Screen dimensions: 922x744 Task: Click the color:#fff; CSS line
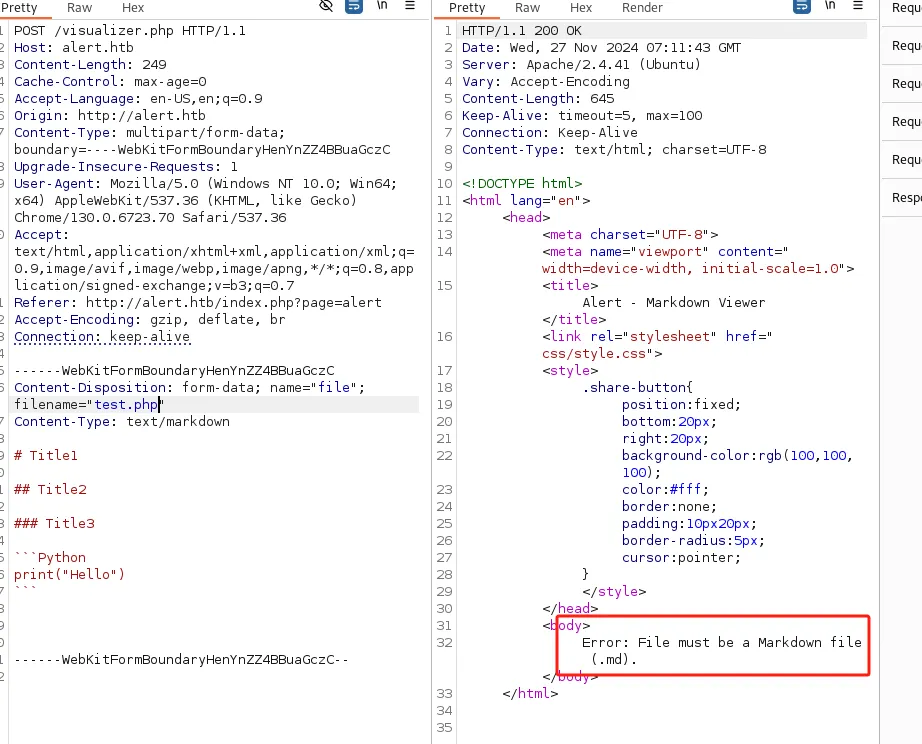point(666,490)
